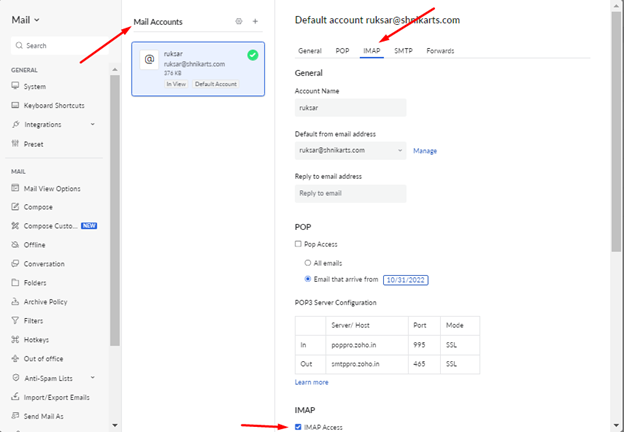Click the Account Name field
The width and height of the screenshot is (624, 432).
(351, 107)
